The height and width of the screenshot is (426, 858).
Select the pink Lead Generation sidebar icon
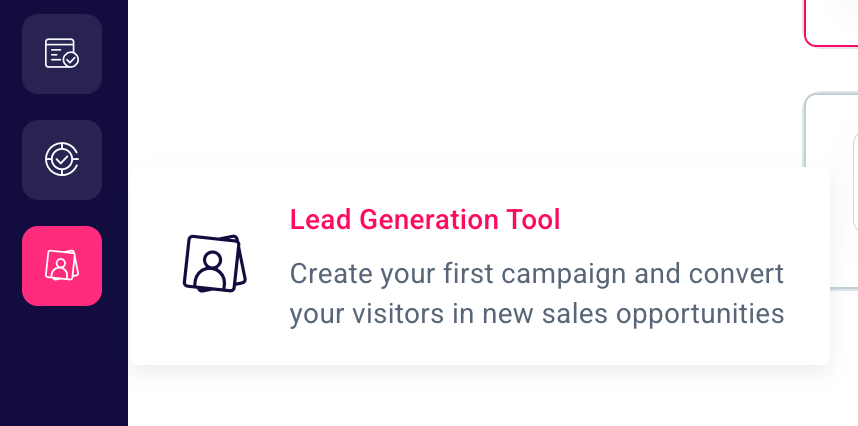(62, 266)
